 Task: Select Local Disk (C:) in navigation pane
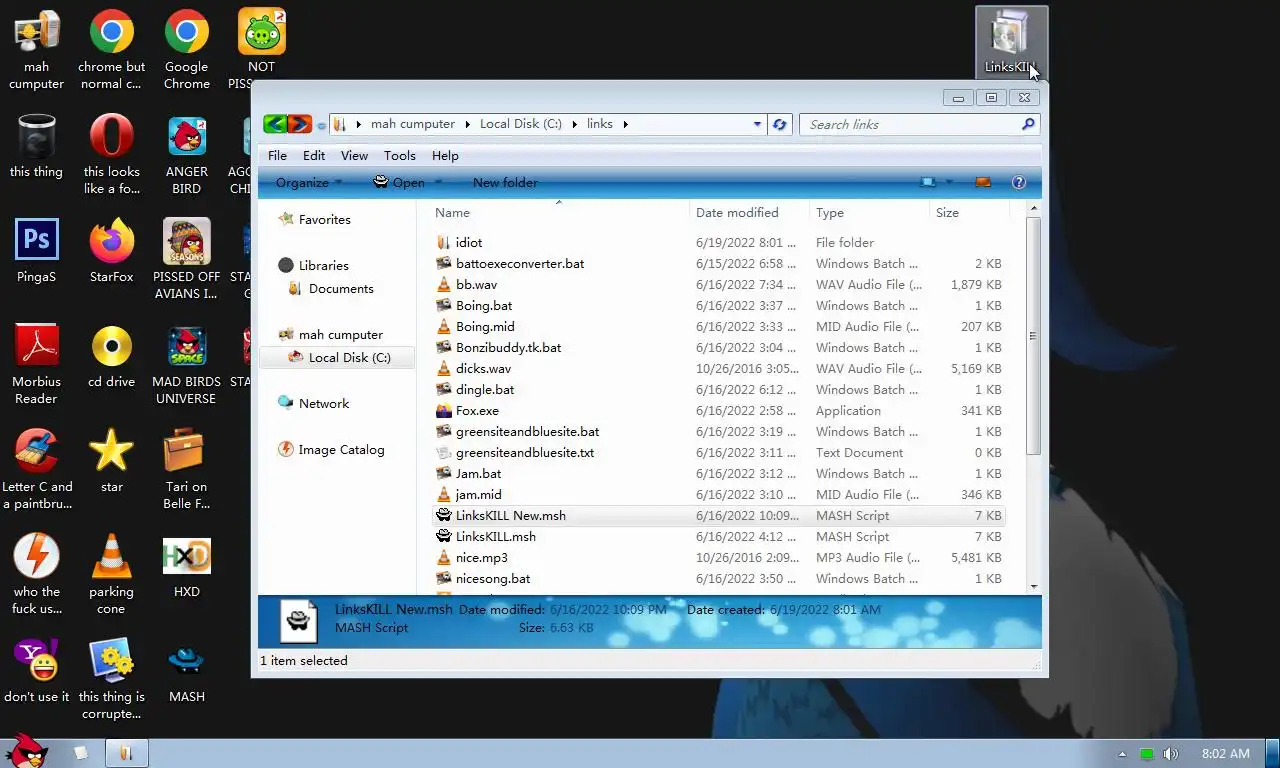click(338, 357)
